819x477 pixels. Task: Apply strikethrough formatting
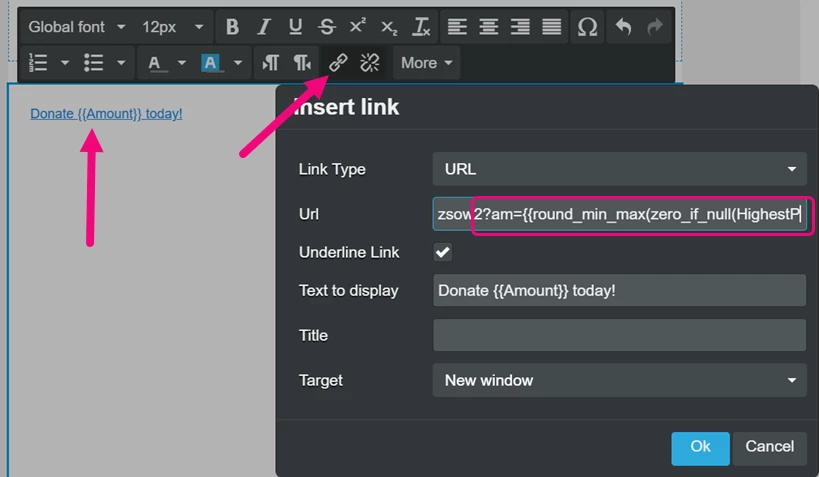point(327,27)
